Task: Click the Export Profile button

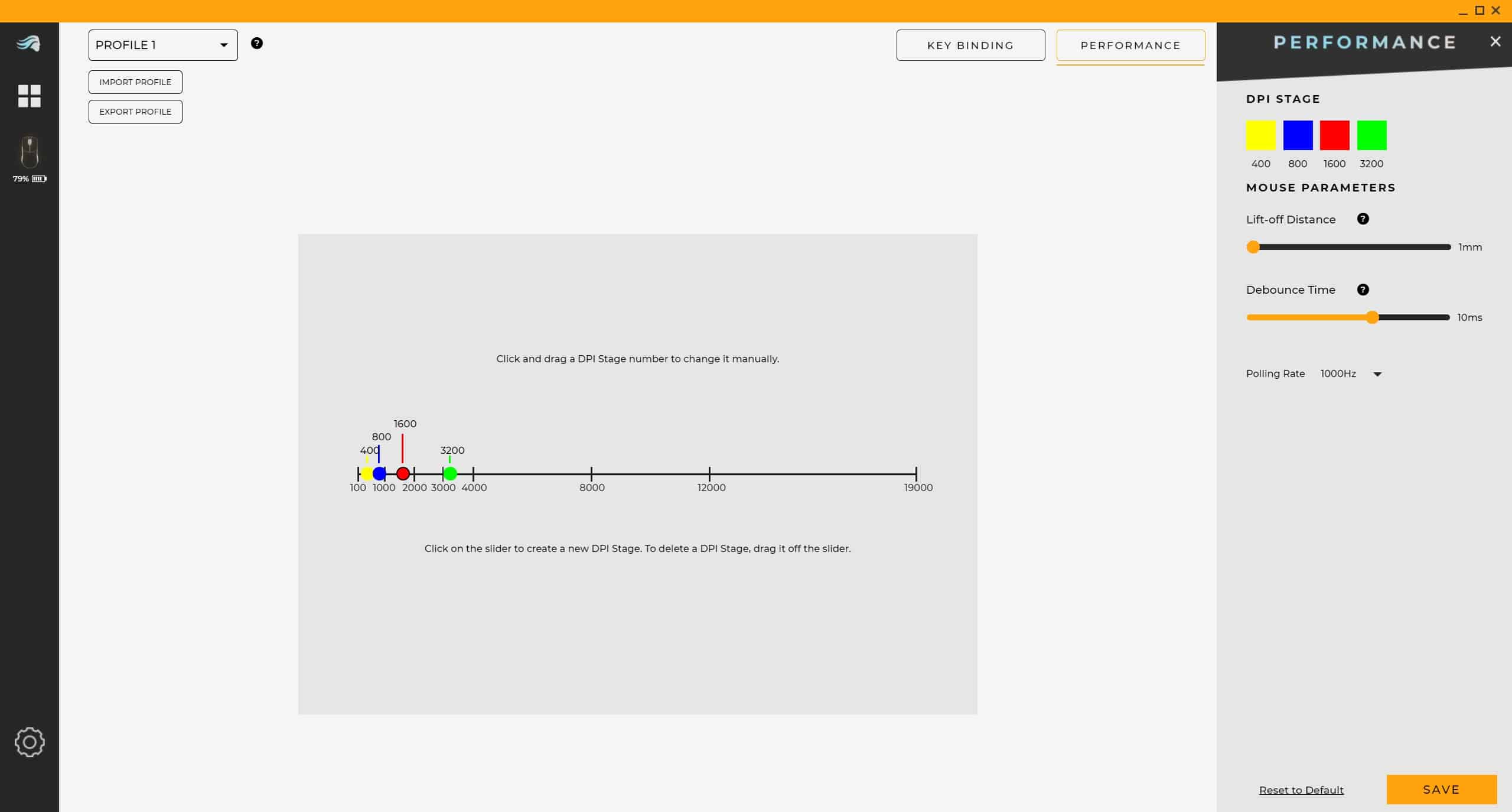Action: click(135, 112)
